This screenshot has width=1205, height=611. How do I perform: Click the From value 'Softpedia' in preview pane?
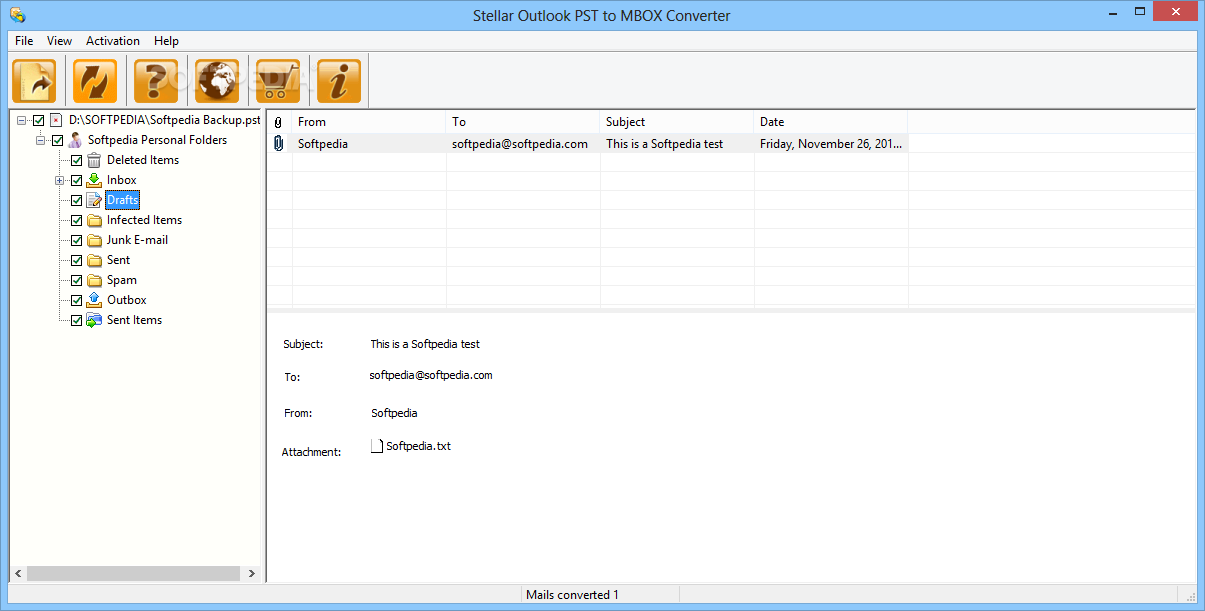click(394, 413)
